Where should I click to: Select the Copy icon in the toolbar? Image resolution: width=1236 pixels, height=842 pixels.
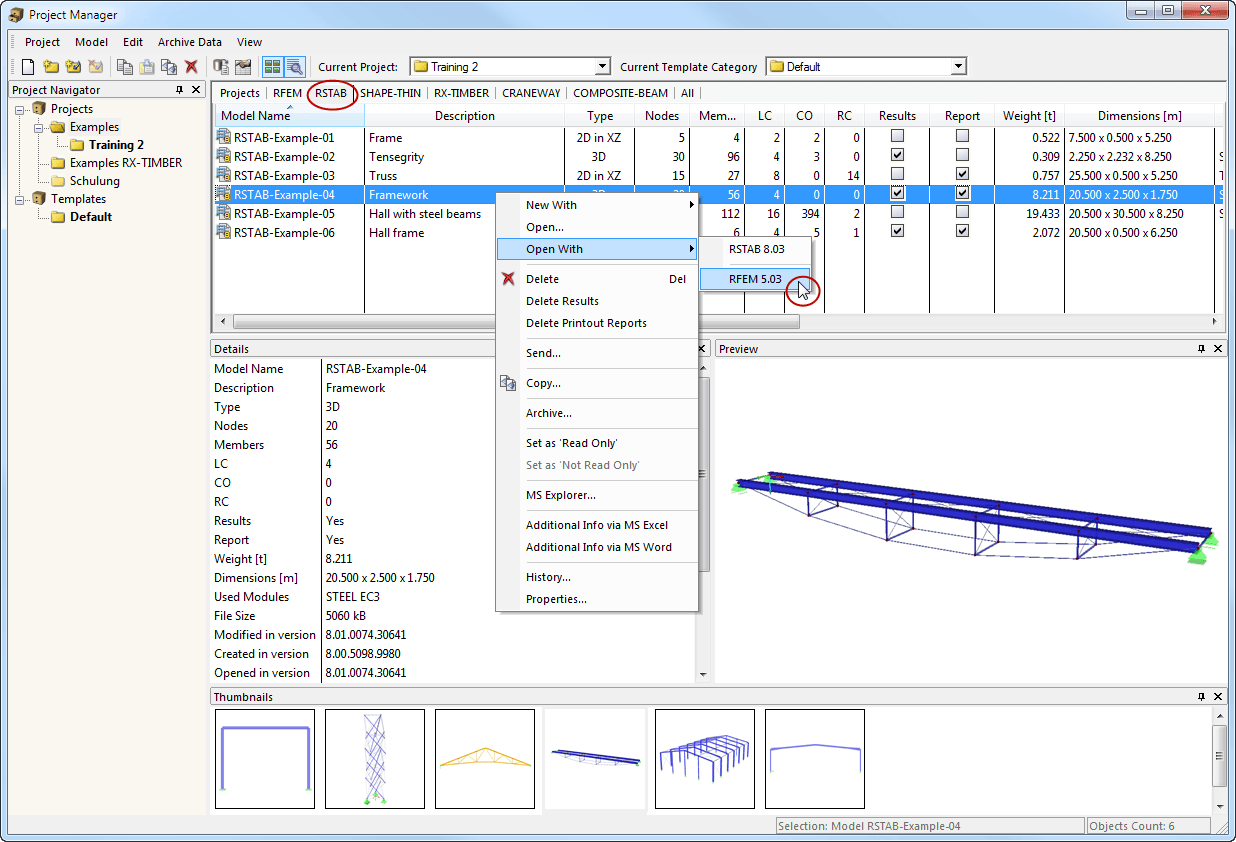[x=126, y=66]
